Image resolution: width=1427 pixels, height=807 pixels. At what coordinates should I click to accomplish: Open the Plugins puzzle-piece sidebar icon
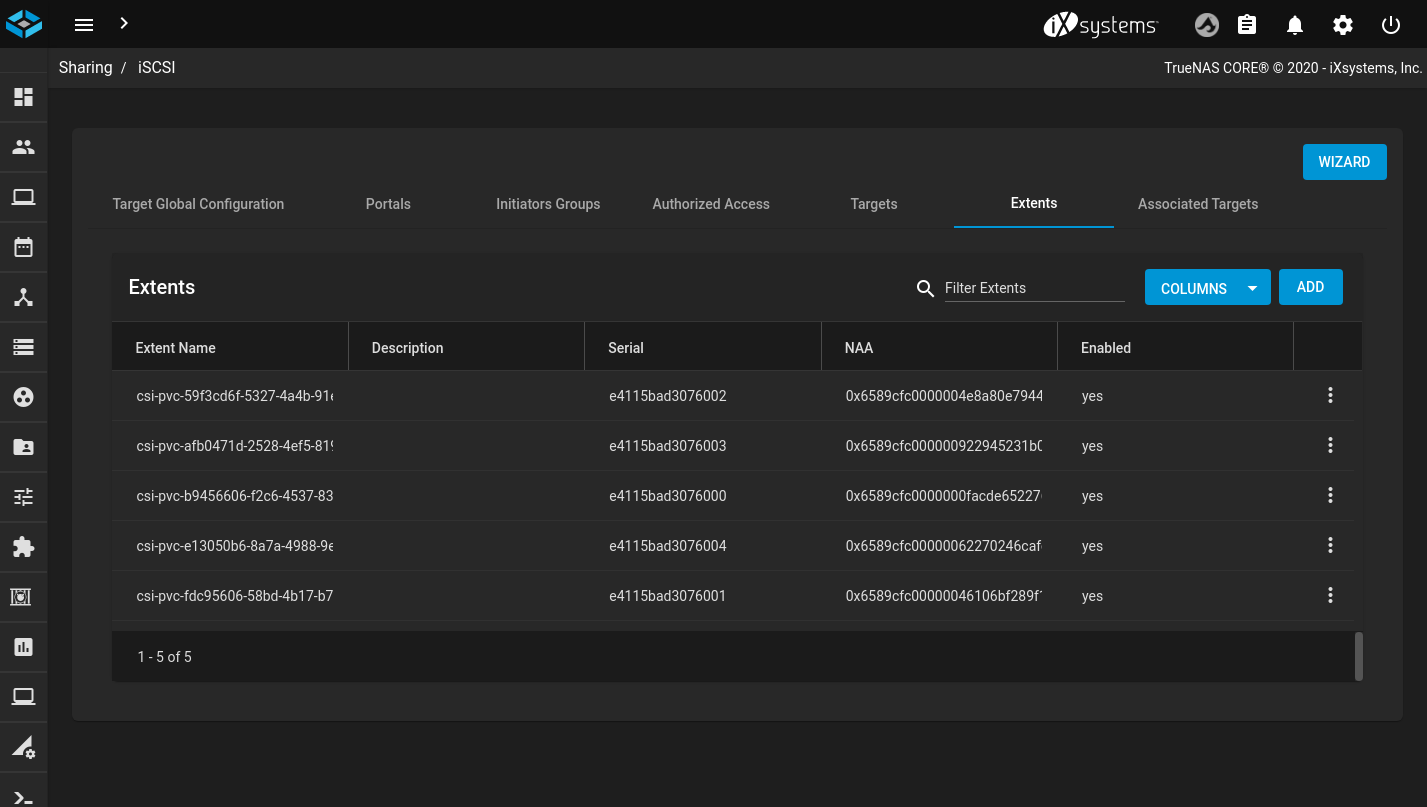coord(23,547)
